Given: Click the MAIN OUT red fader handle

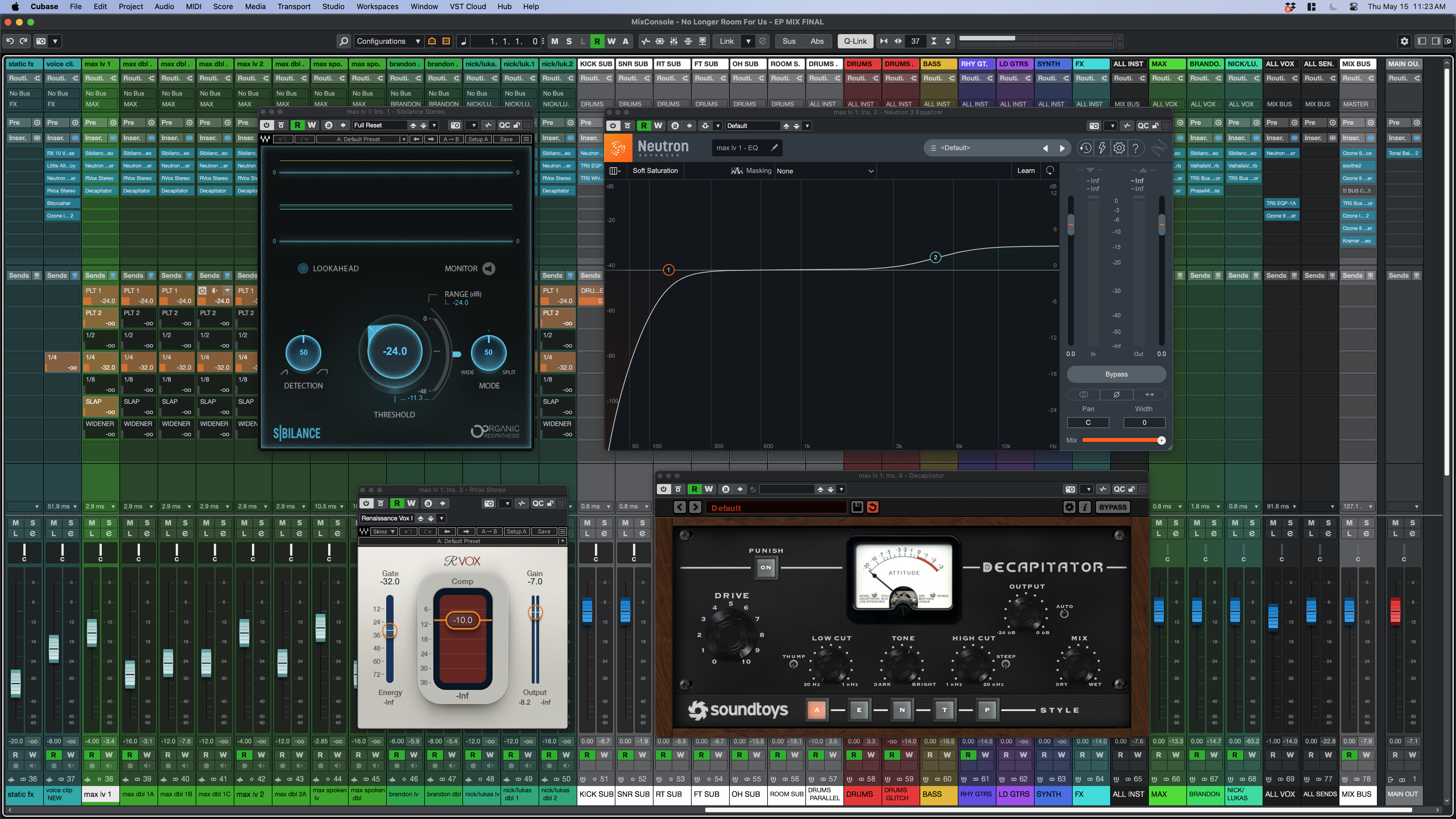Looking at the screenshot, I should (1395, 612).
